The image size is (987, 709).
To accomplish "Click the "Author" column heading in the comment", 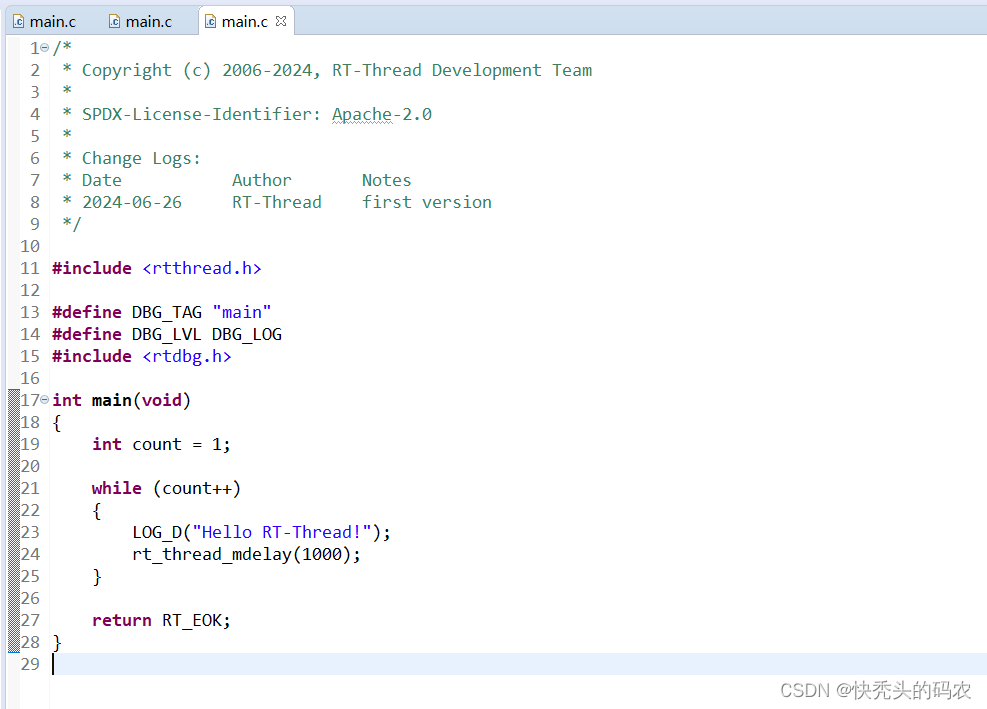I will 262,180.
